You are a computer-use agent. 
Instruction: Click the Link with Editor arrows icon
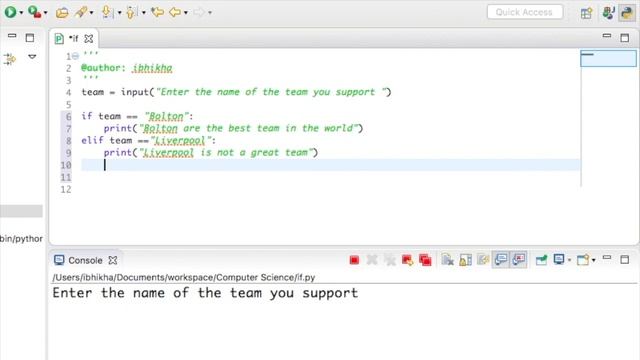9,59
